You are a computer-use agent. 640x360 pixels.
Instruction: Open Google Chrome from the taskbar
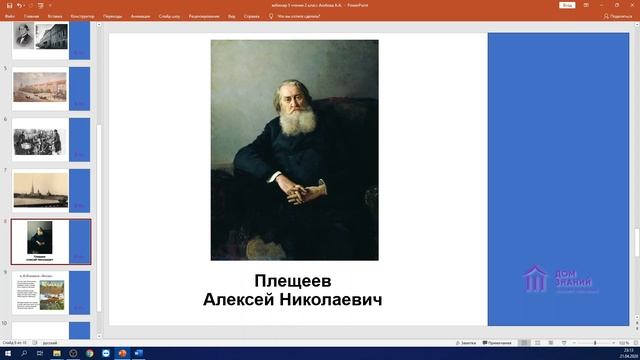(x=89, y=353)
